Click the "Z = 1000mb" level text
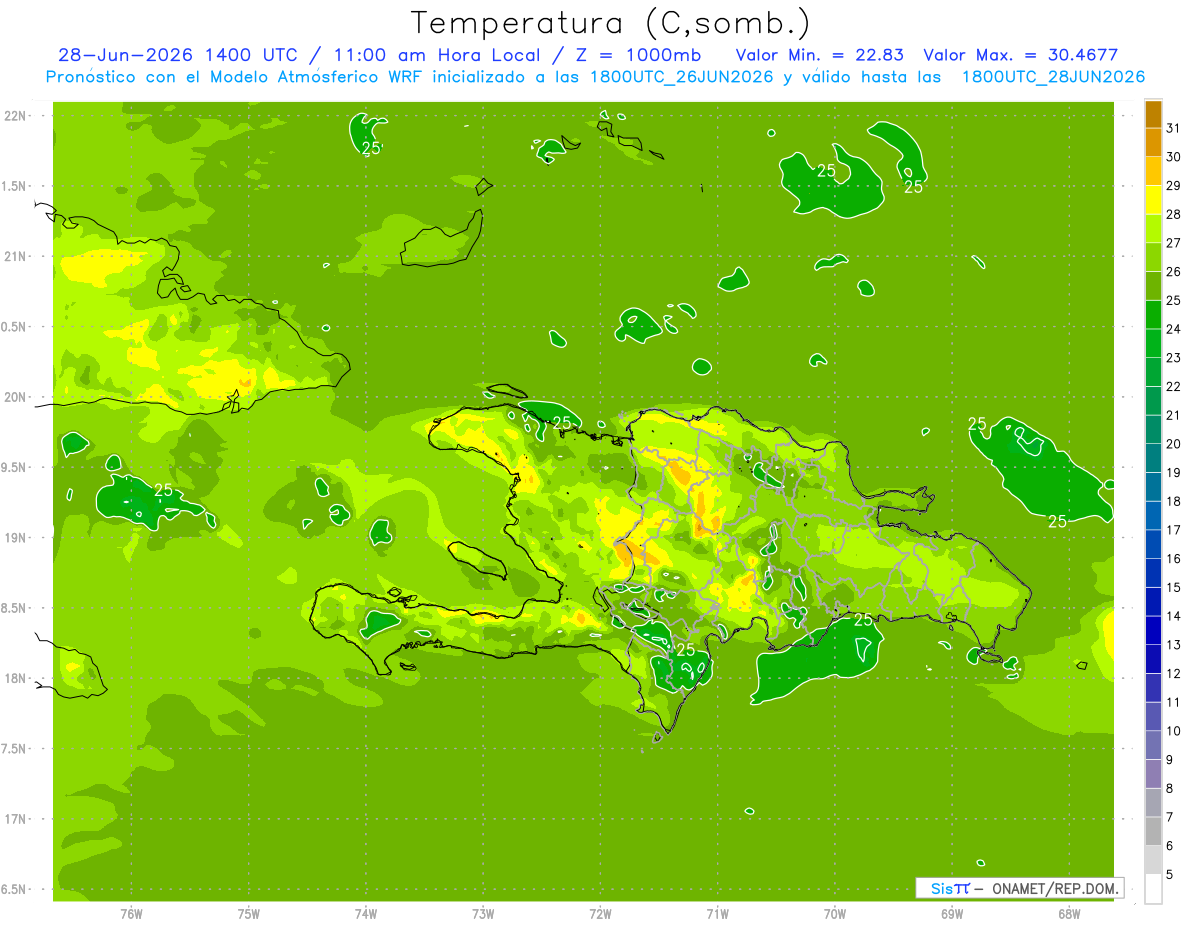 [x=638, y=55]
